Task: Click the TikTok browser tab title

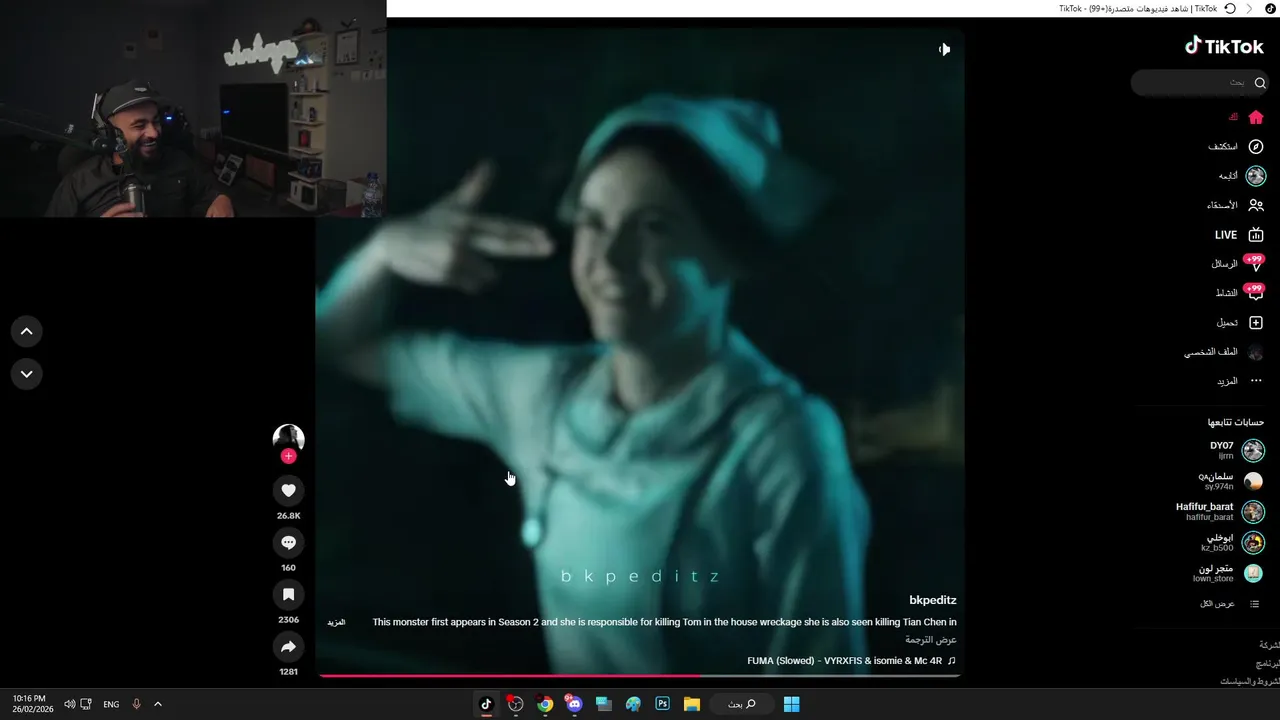Action: click(1138, 8)
